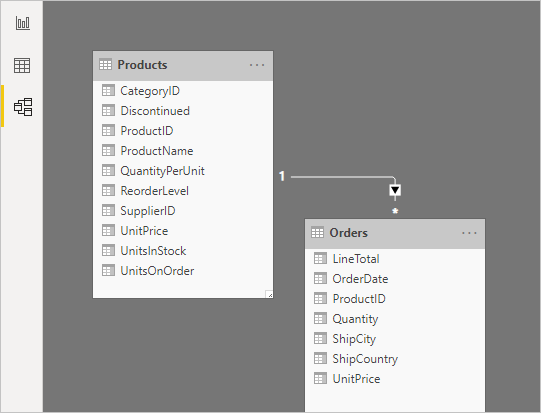Image resolution: width=541 pixels, height=413 pixels.
Task: Select QuantityPerUnit field
Action: coord(183,171)
